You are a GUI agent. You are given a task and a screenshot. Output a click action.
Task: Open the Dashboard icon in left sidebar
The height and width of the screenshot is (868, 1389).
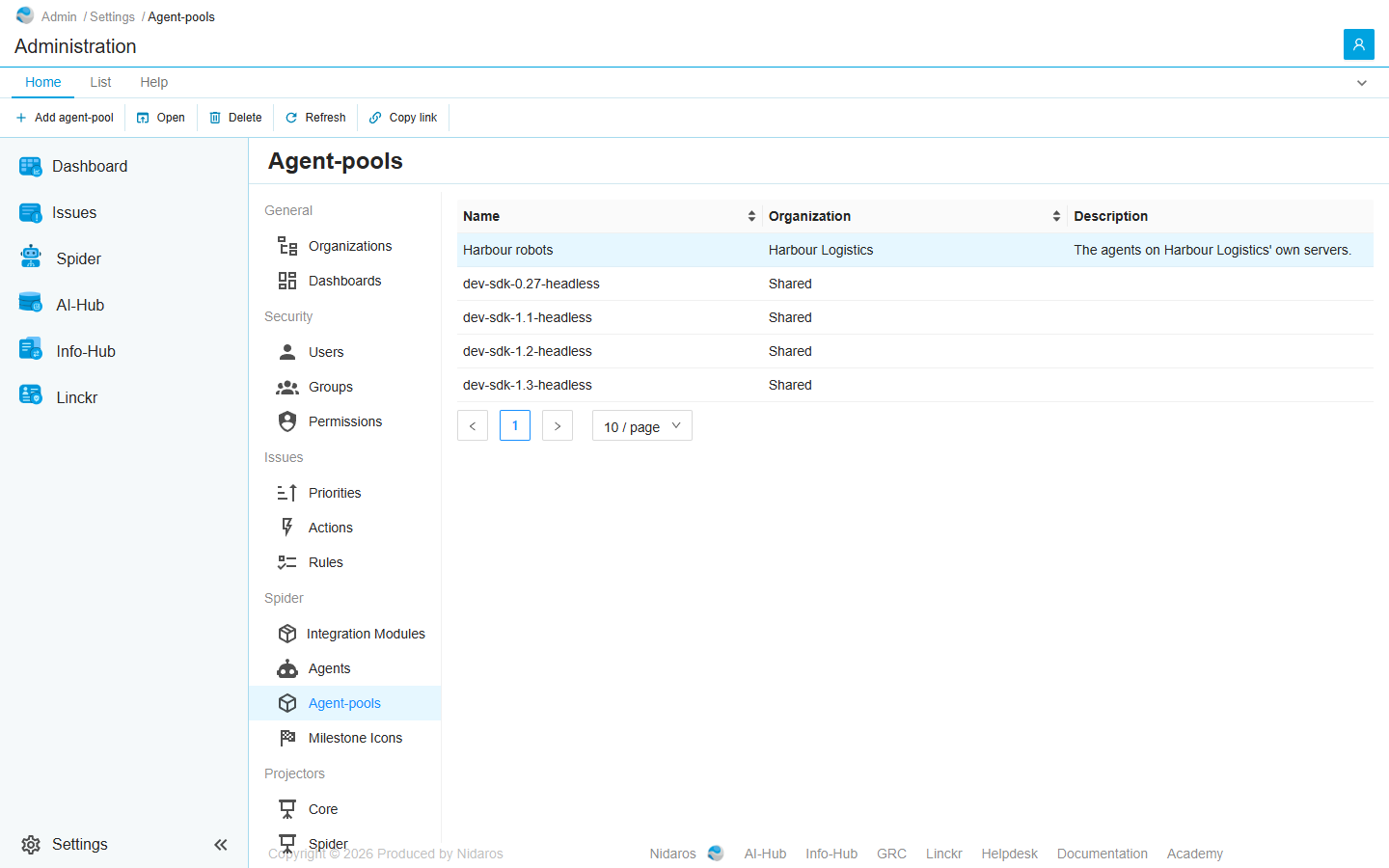[31, 167]
